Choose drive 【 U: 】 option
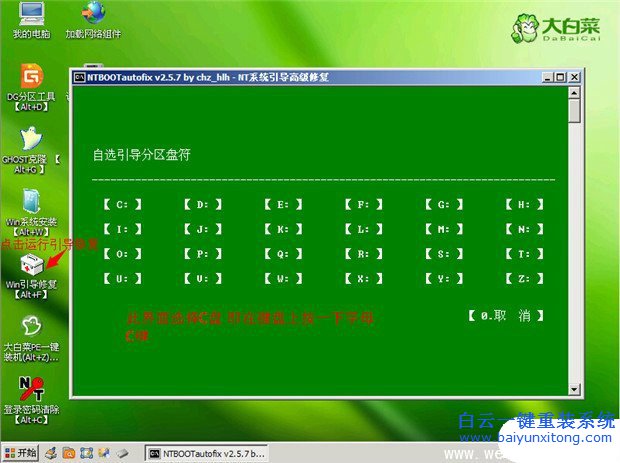 123,279
